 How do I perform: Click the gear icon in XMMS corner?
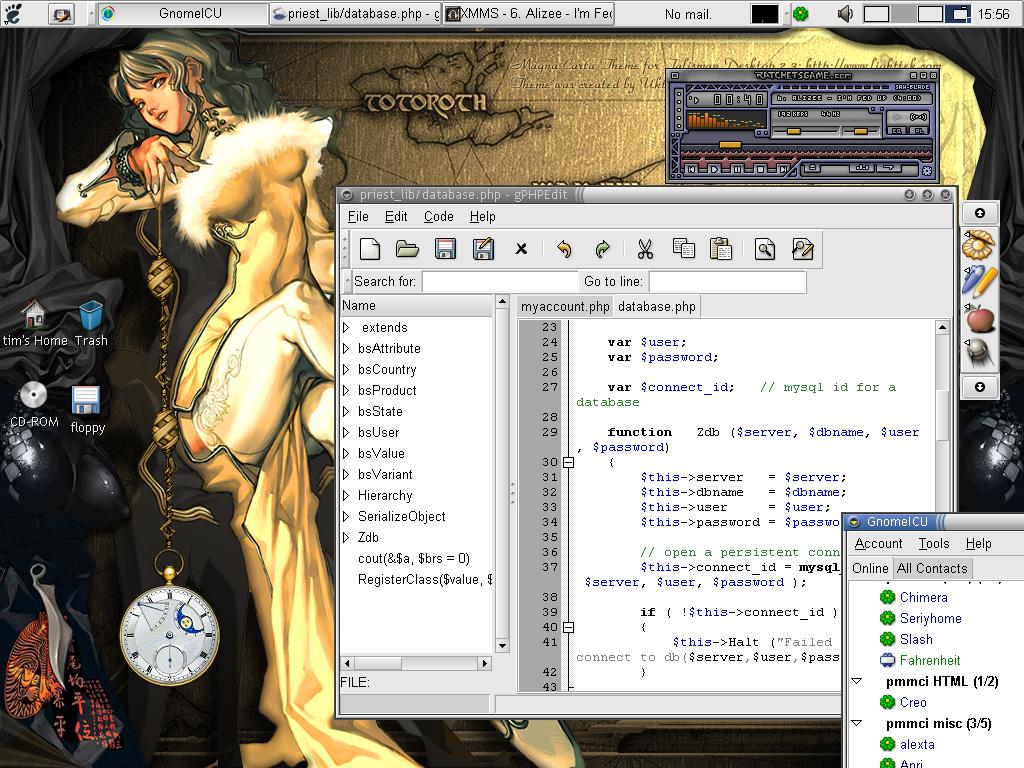tap(927, 171)
